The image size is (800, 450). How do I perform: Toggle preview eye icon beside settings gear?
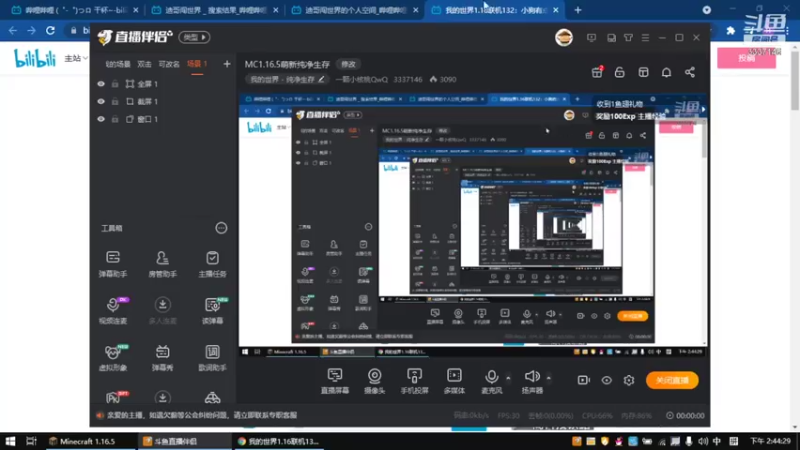[606, 380]
